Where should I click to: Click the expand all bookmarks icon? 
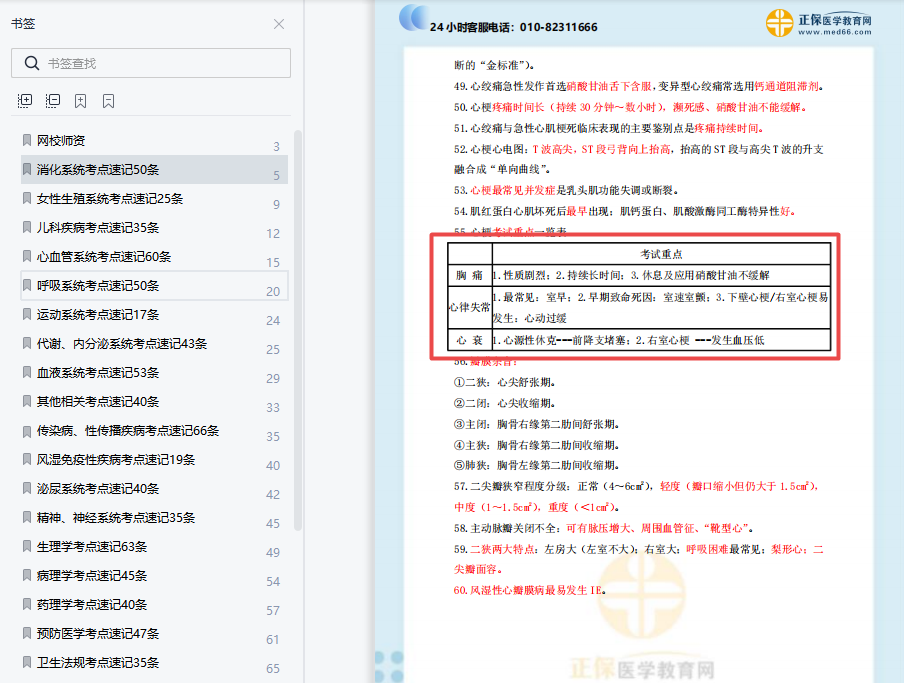point(25,100)
